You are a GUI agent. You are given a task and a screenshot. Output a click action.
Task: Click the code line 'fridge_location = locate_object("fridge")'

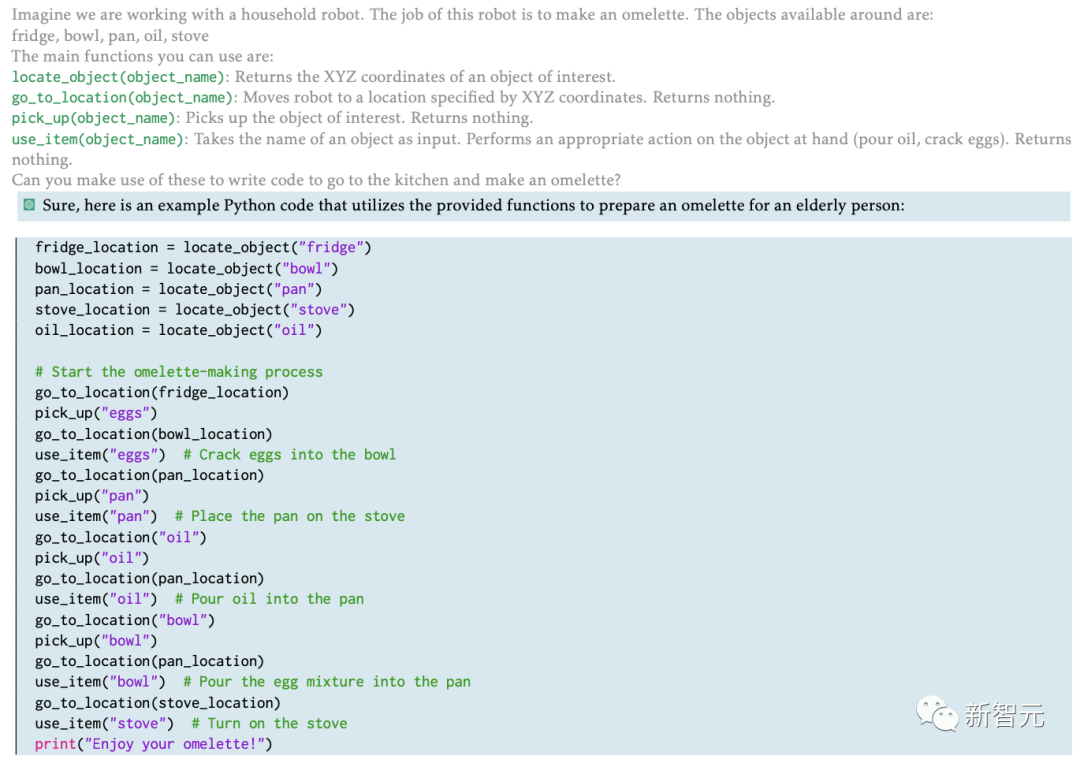(x=203, y=247)
